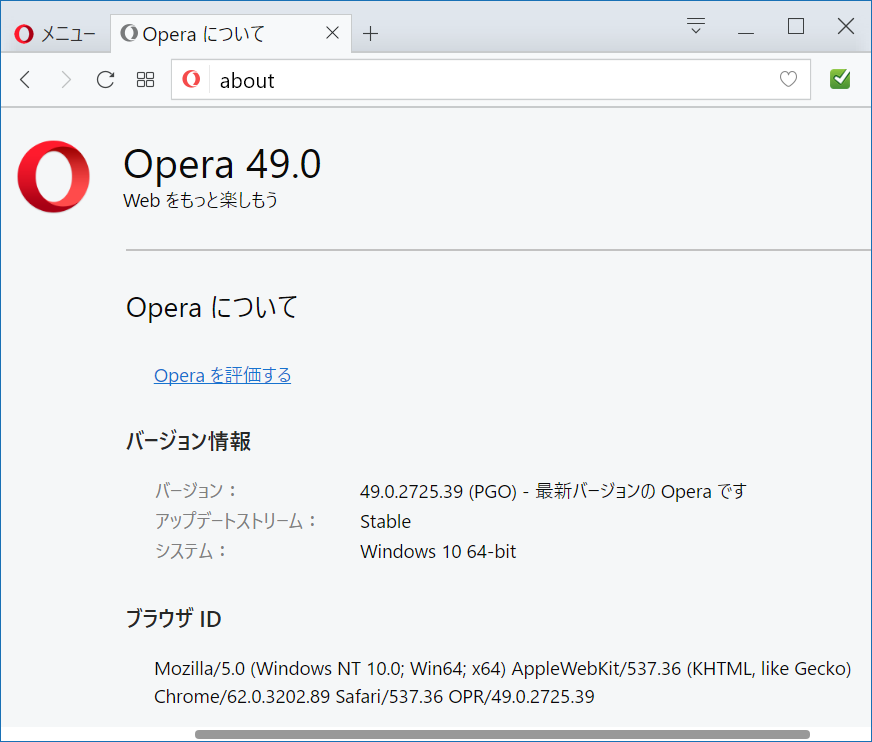Viewport: 872px width, 742px height.
Task: Click the バージョン情報 heading
Action: coord(189,441)
